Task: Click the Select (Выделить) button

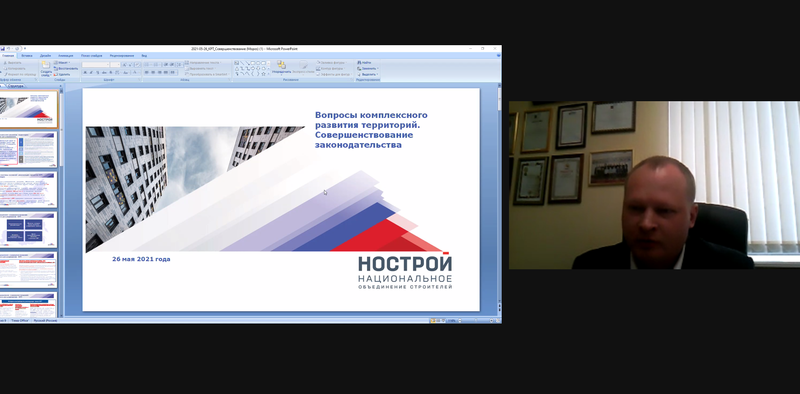Action: click(367, 75)
